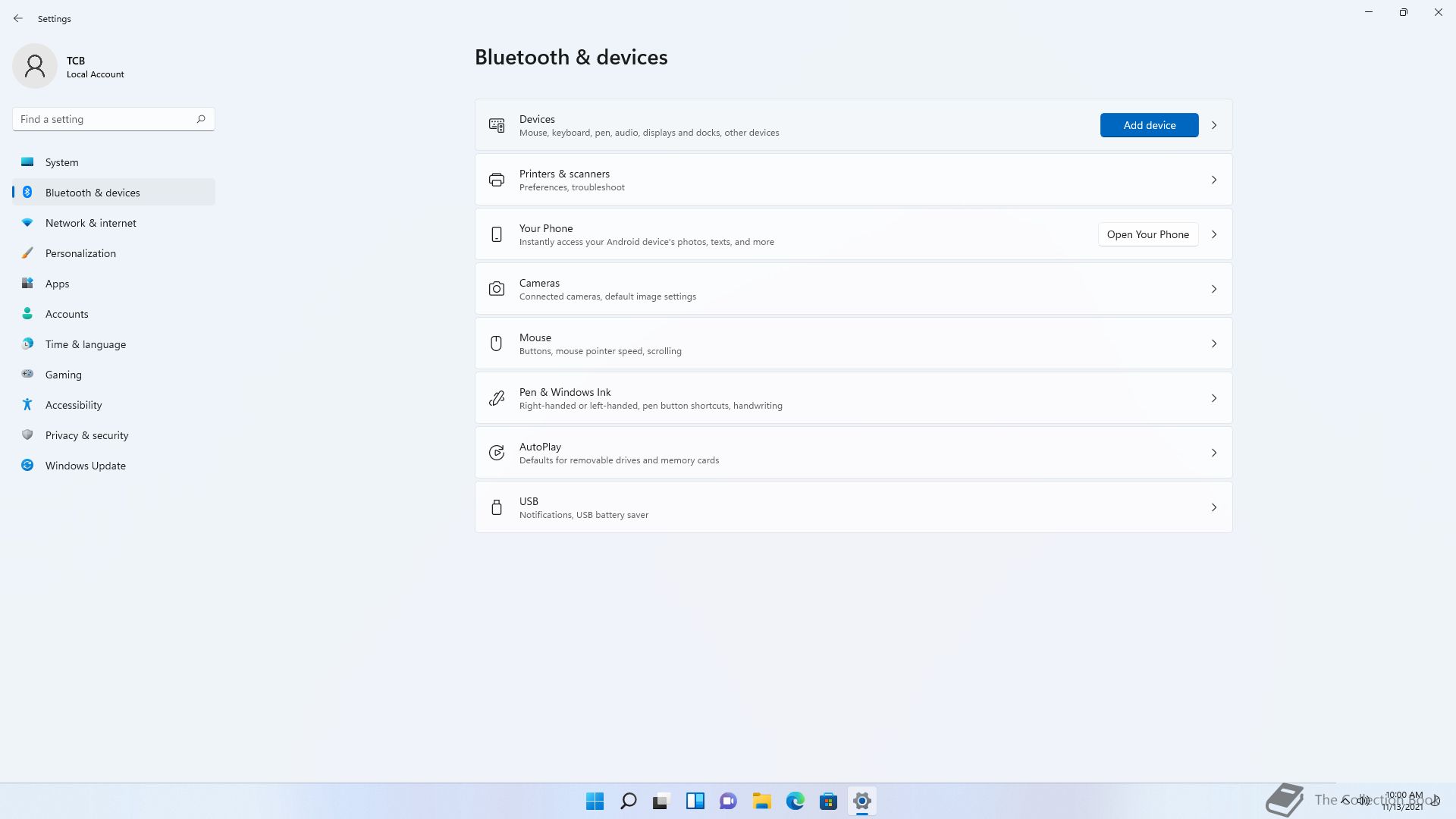Select Network & internet in sidebar
Viewport: 1456px width, 819px height.
tap(114, 223)
